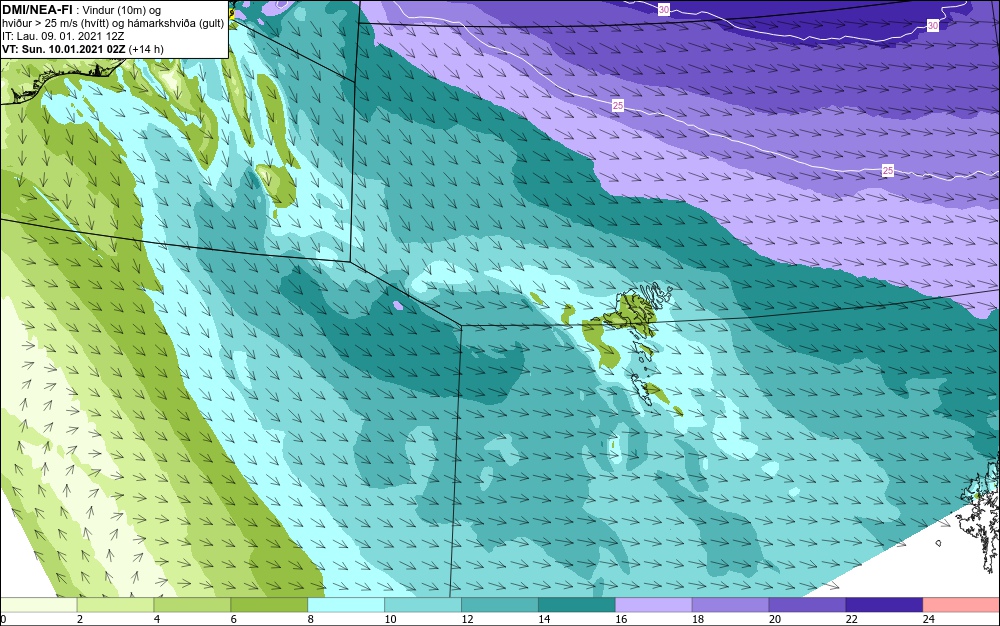Select the medium purple 18–20 legend swatch
The height and width of the screenshot is (626, 1000).
pyautogui.click(x=730, y=605)
